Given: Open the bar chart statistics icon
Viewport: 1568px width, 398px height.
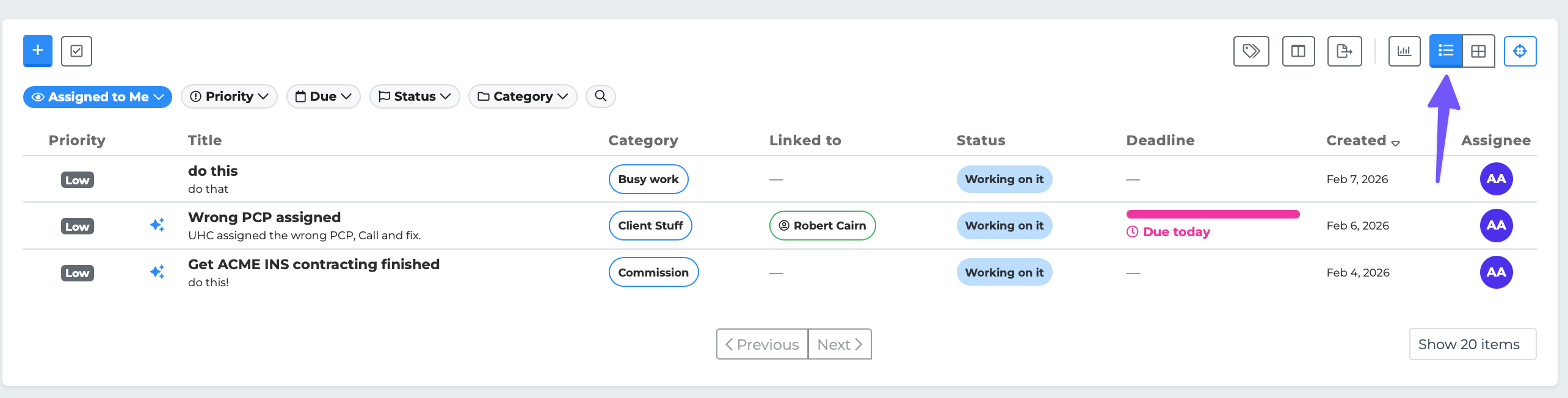Looking at the screenshot, I should 1404,51.
